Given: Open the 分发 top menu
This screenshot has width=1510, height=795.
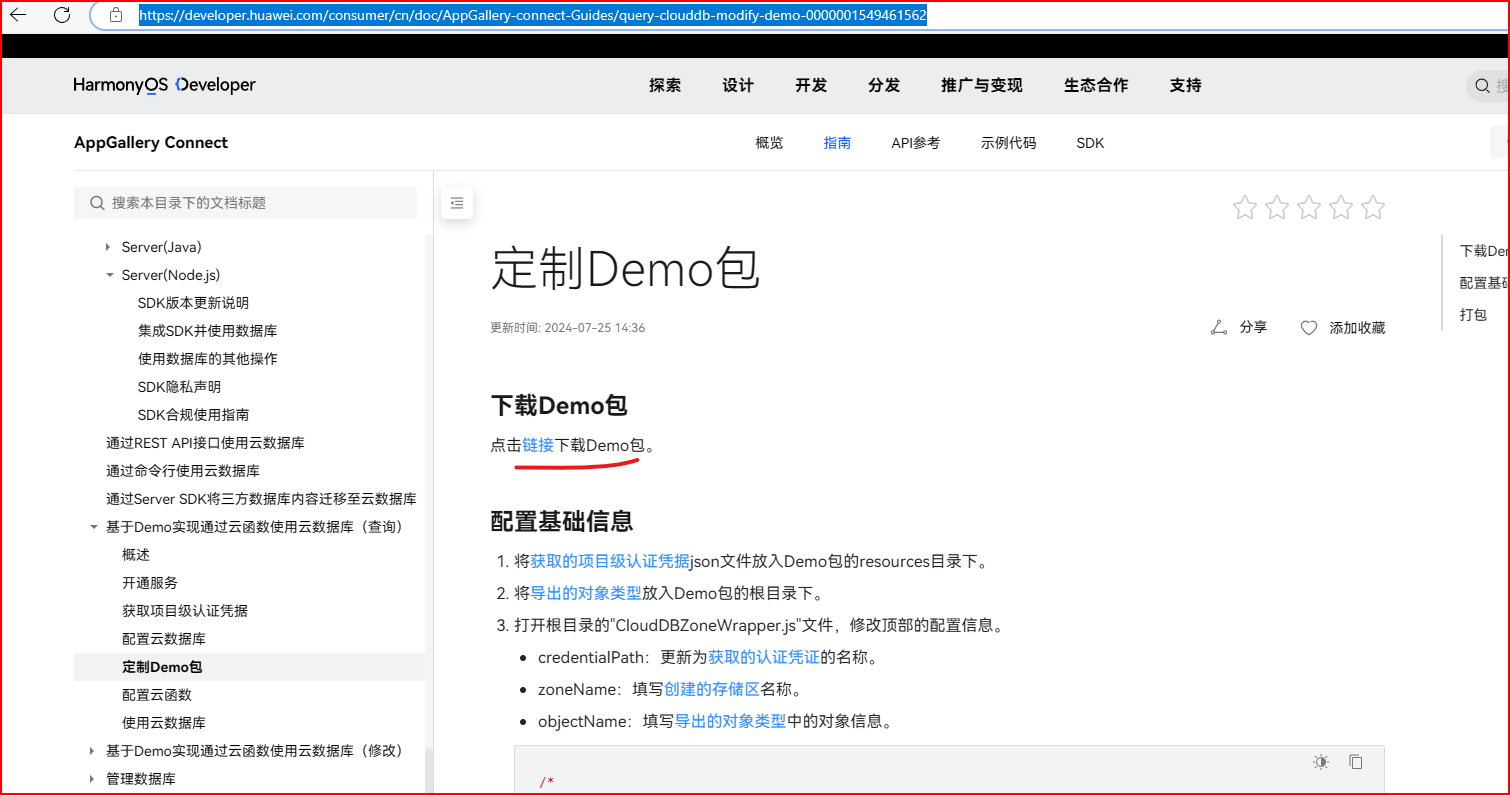Looking at the screenshot, I should tap(884, 86).
